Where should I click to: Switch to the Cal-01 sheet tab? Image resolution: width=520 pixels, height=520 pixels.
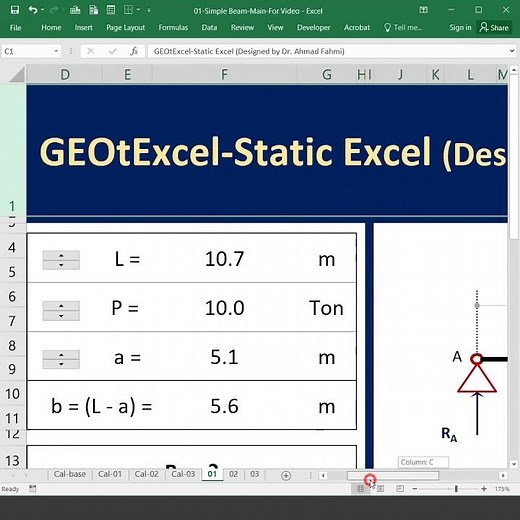[110, 474]
